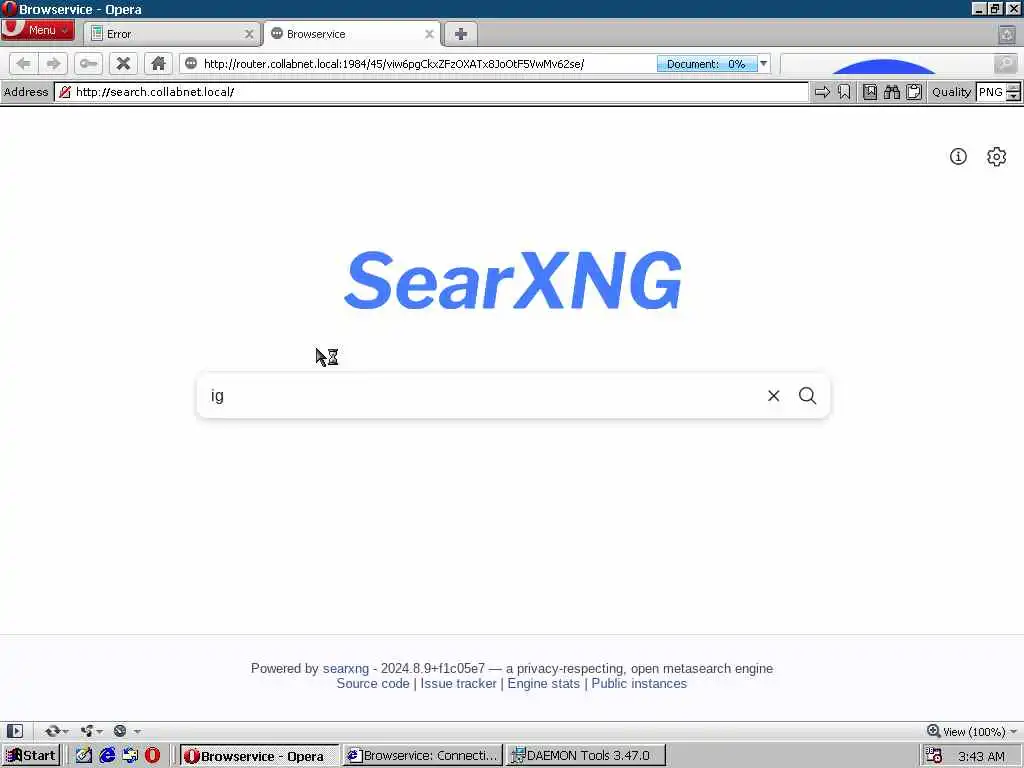Launch Internet Explorer from quick launch
Image resolution: width=1024 pixels, height=768 pixels.
[106, 756]
